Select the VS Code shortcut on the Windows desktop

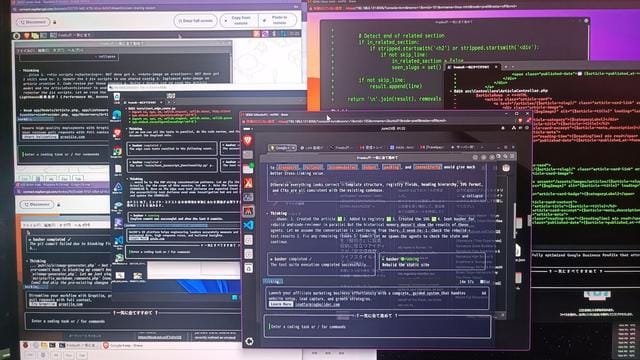coord(118,241)
